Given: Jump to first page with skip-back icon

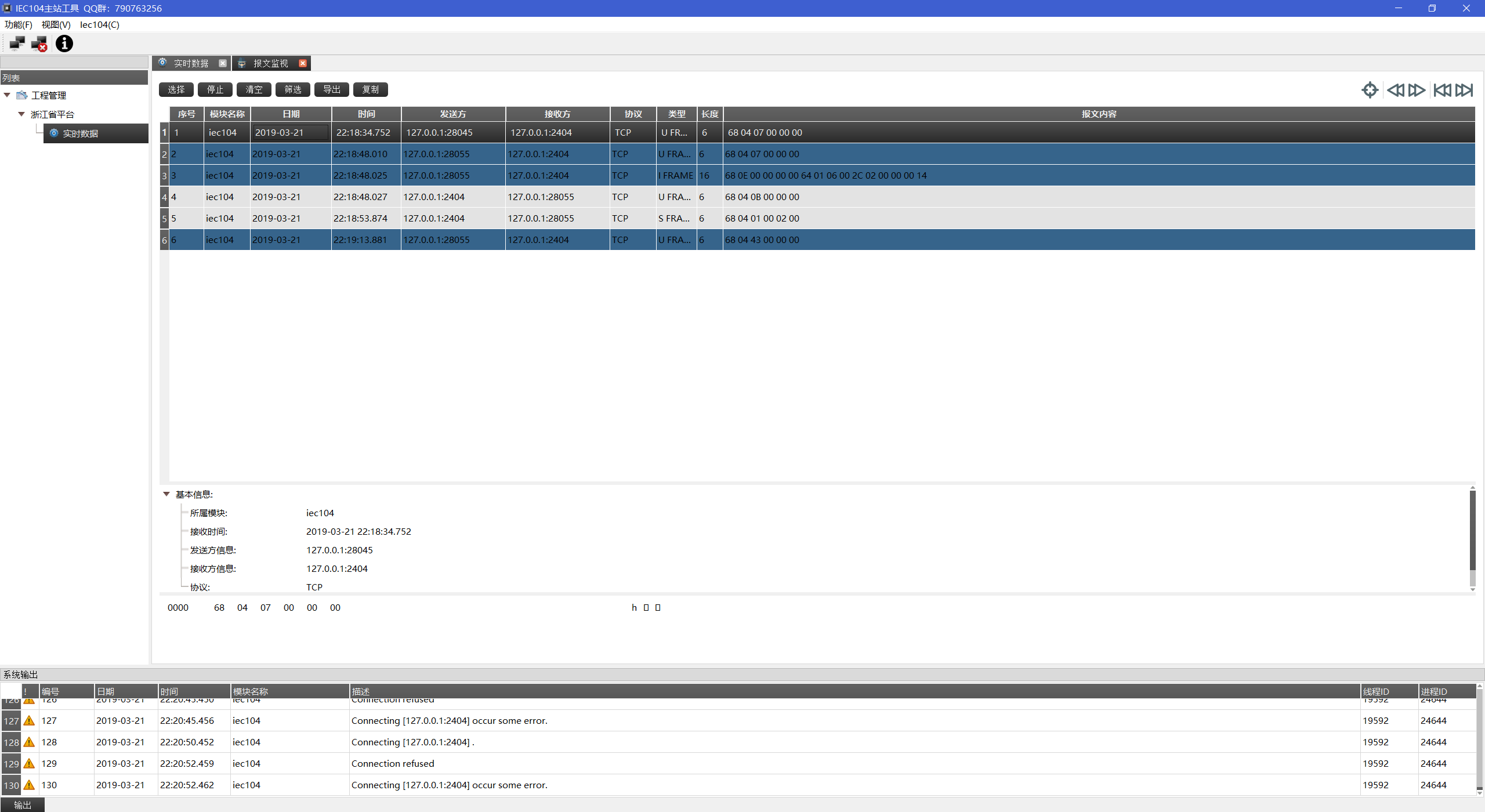Looking at the screenshot, I should click(1442, 90).
